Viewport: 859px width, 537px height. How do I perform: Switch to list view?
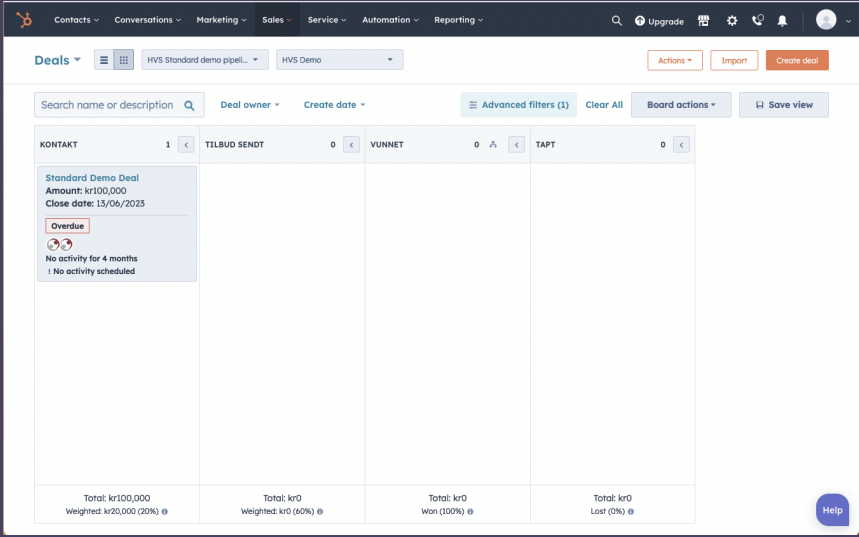pos(103,60)
